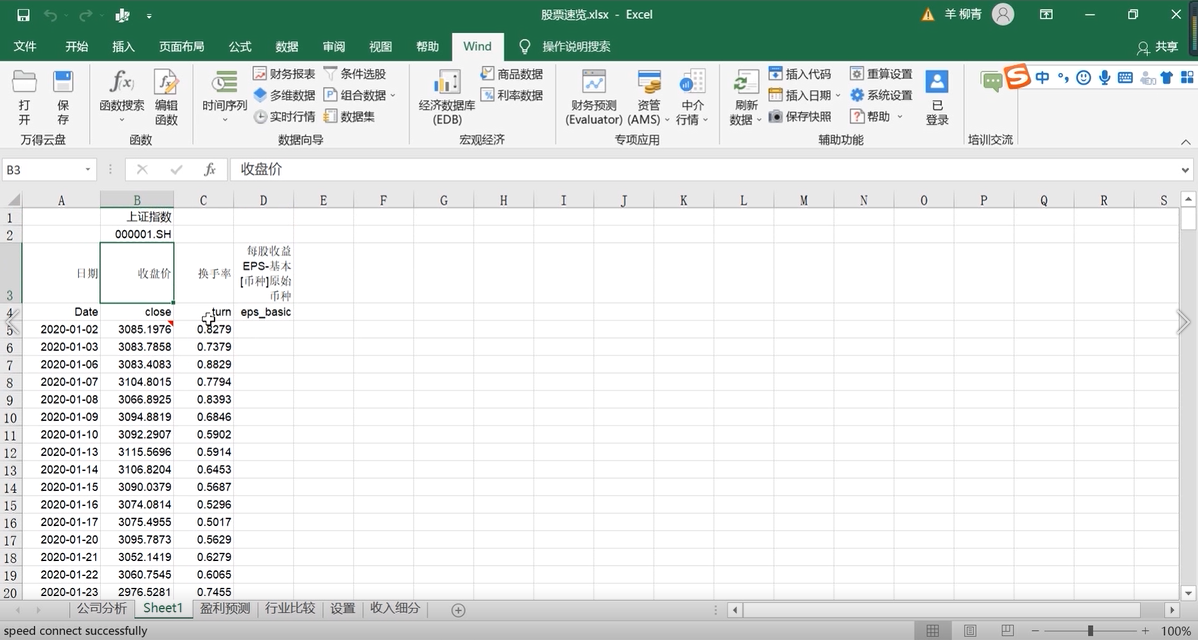The image size is (1198, 640).
Task: Click the zoom slider handle
Action: click(1090, 631)
